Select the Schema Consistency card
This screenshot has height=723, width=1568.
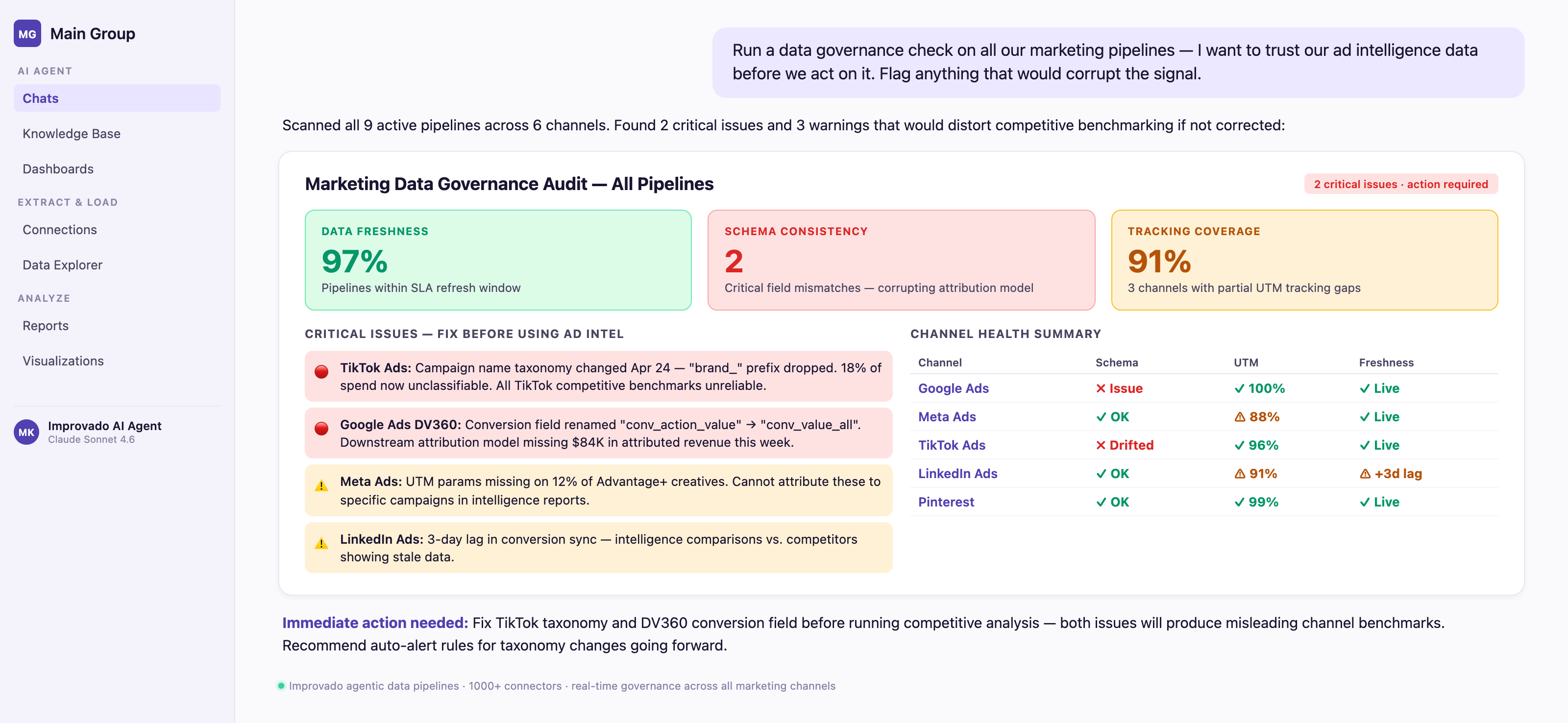(901, 260)
